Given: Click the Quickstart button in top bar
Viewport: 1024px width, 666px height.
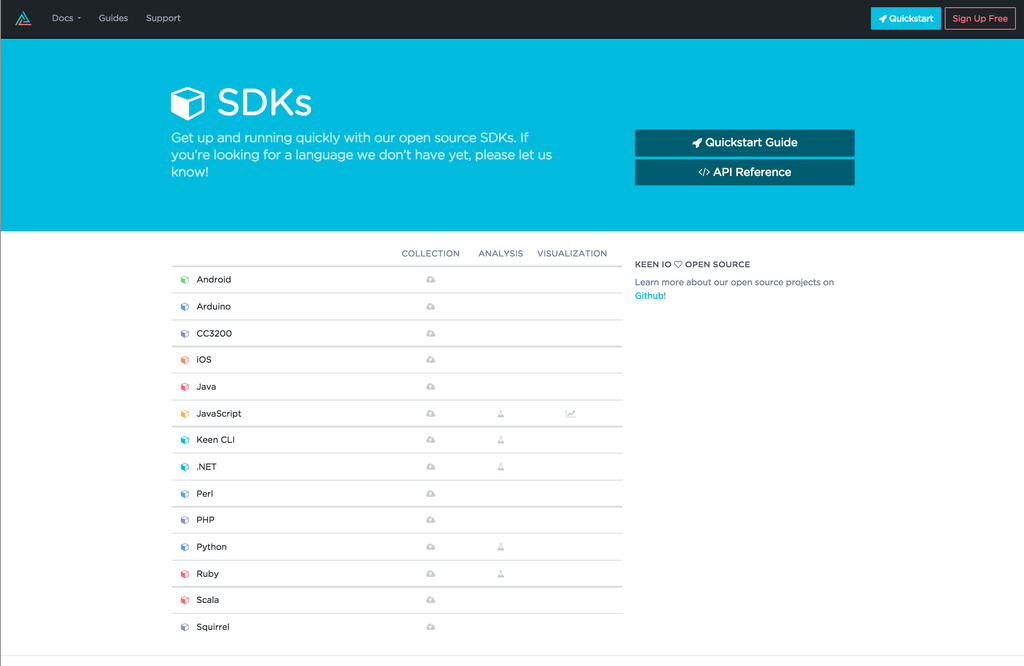Looking at the screenshot, I should (905, 18).
